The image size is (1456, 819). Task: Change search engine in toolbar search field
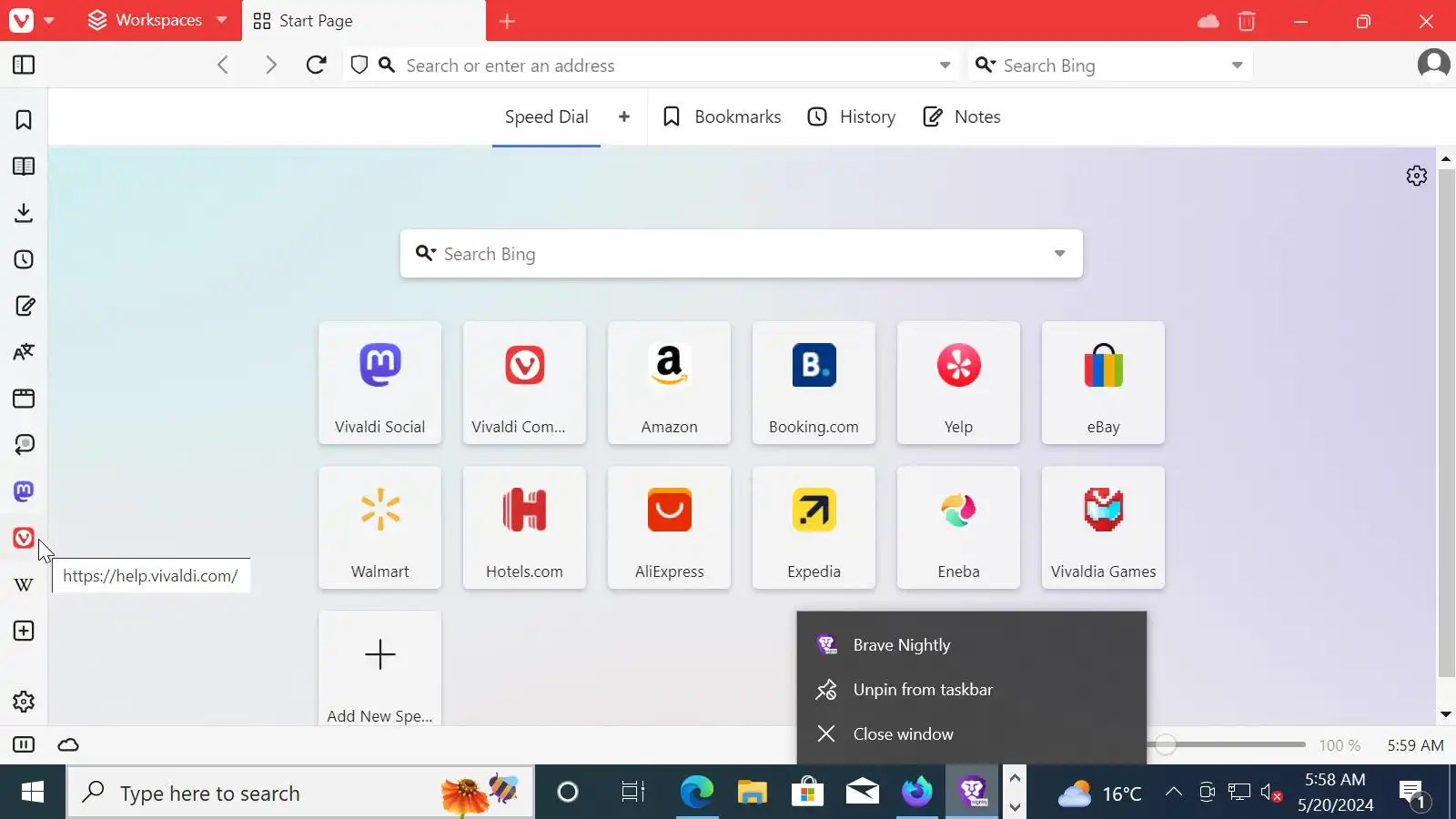pyautogui.click(x=985, y=65)
